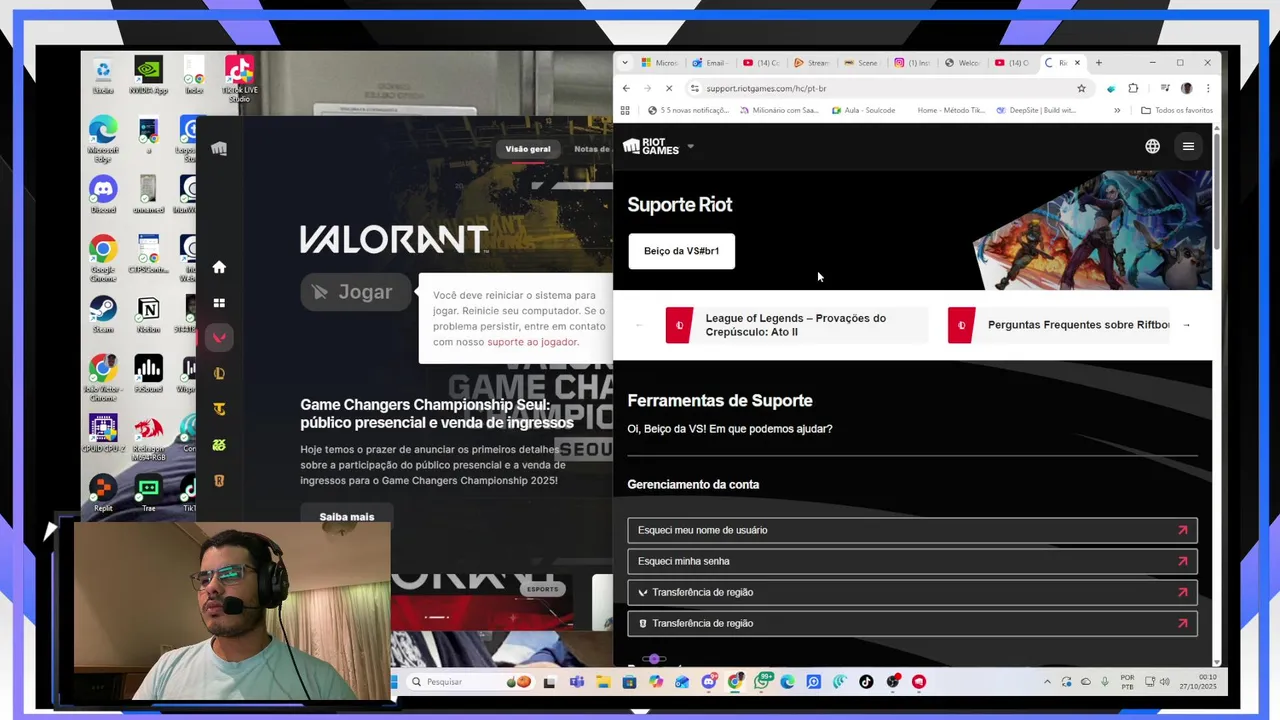1280x720 pixels.
Task: Switch to the Email Chrome tab
Action: (x=710, y=63)
